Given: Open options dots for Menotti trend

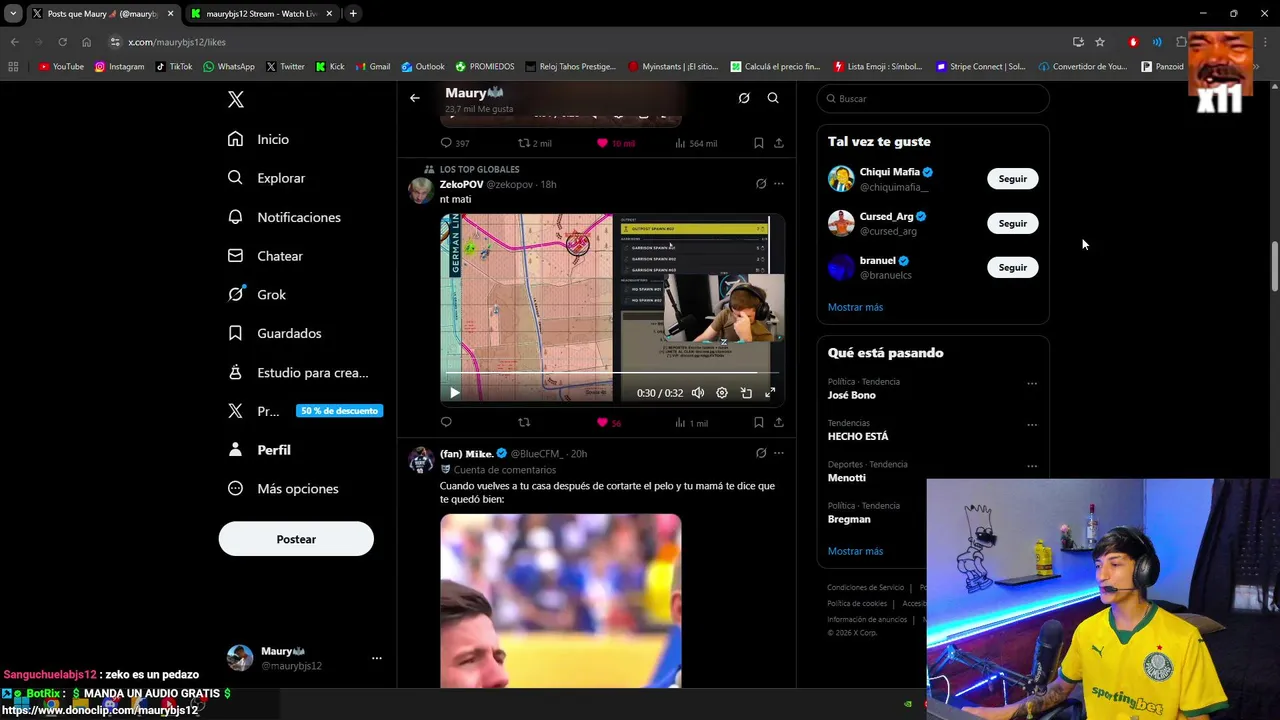Looking at the screenshot, I should tap(1032, 466).
